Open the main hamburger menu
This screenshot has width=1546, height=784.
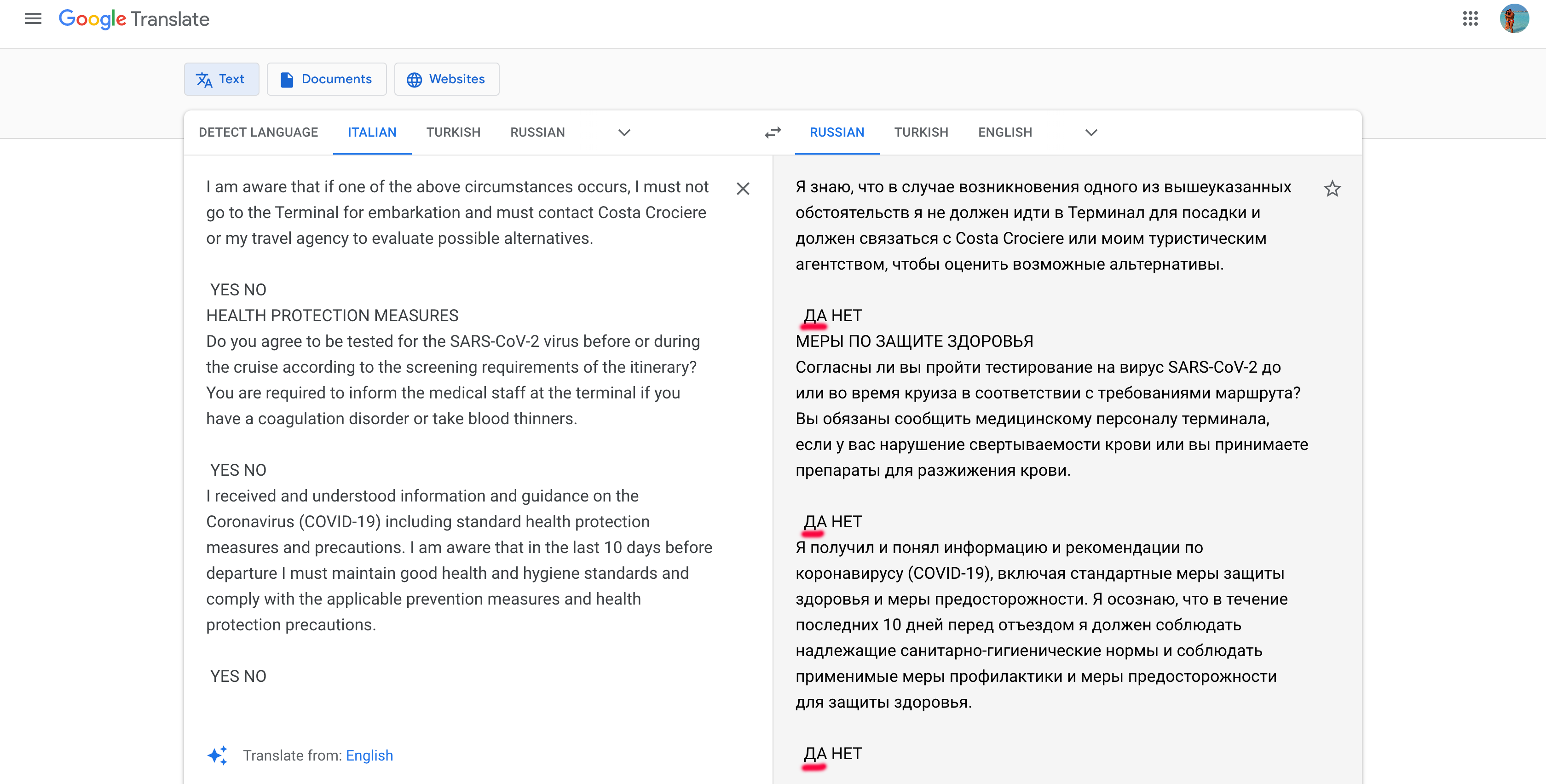click(33, 18)
